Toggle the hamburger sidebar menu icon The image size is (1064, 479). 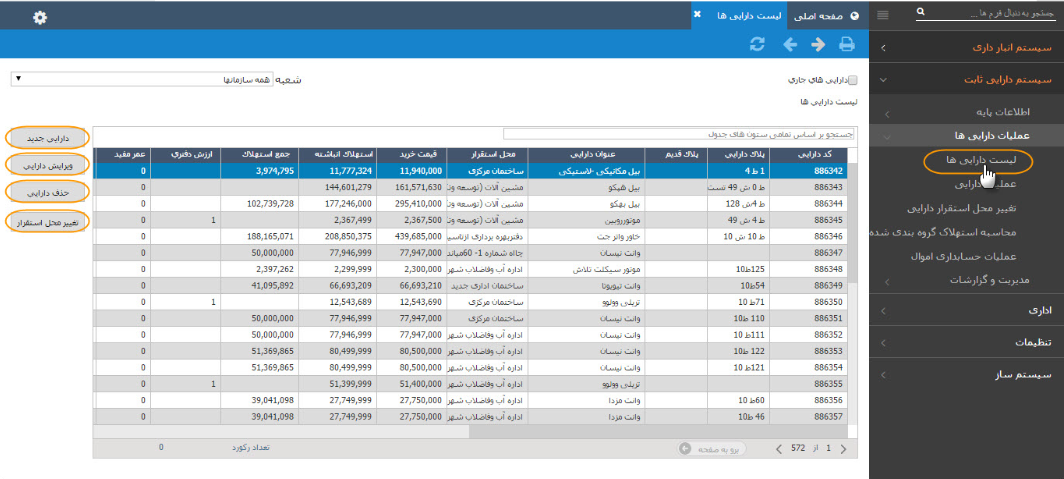[x=882, y=14]
